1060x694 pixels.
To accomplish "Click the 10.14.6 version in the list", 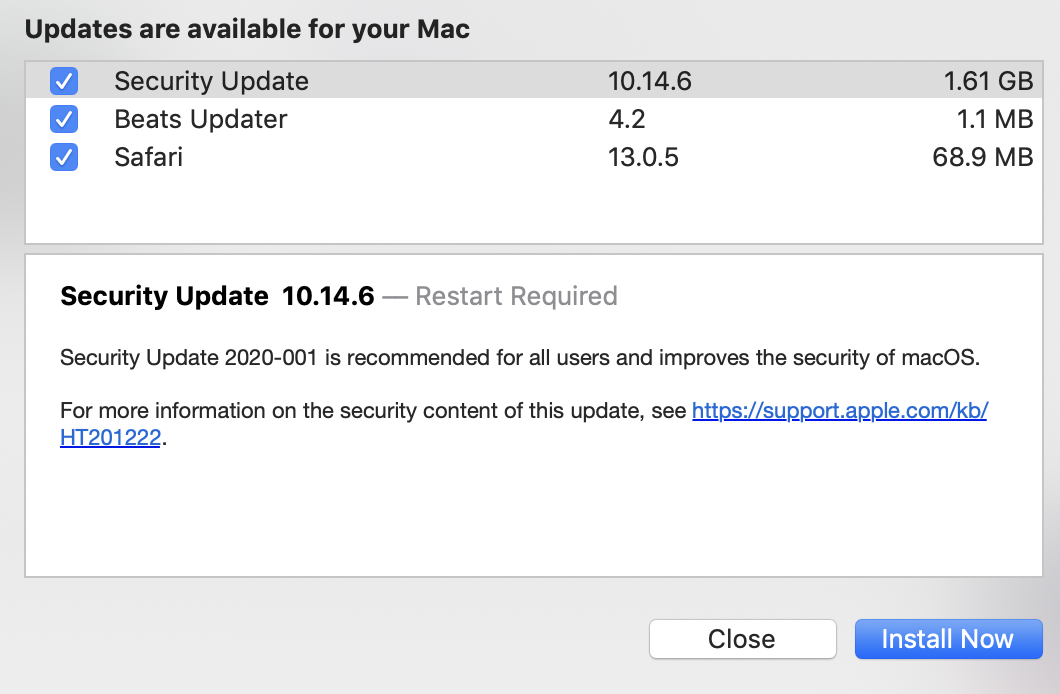I will 649,81.
